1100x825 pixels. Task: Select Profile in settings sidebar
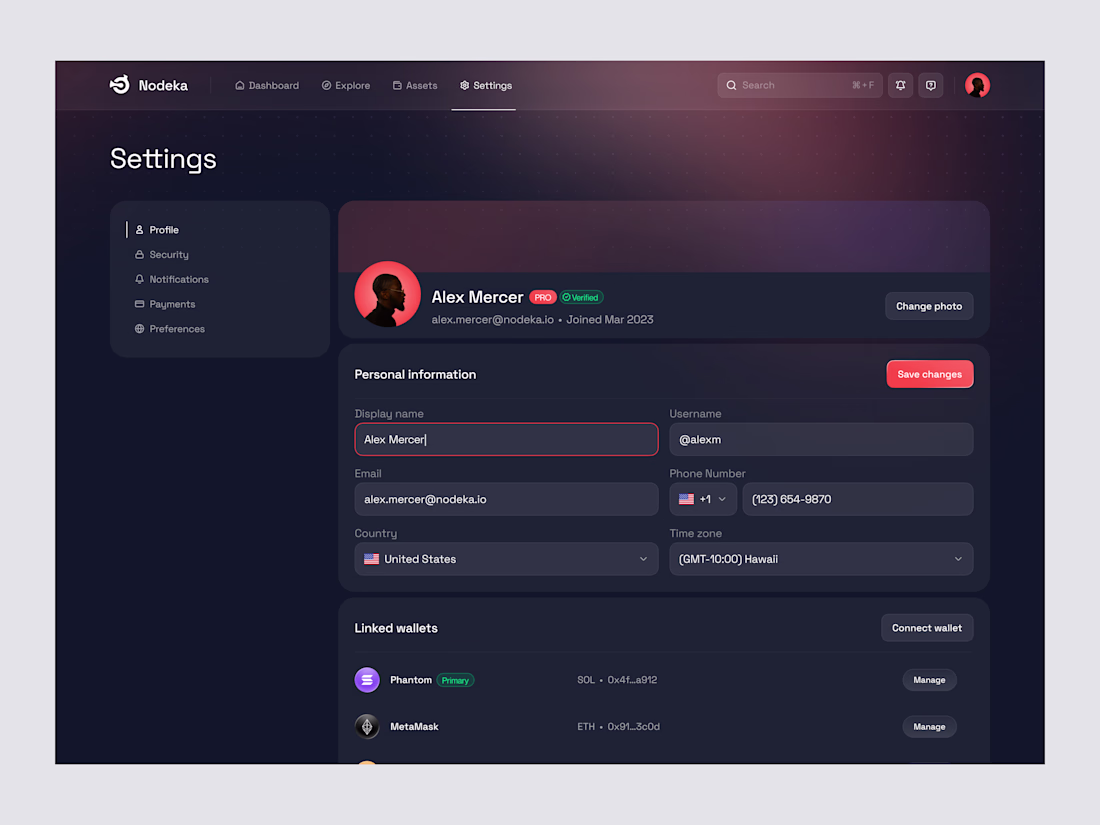click(x=157, y=230)
